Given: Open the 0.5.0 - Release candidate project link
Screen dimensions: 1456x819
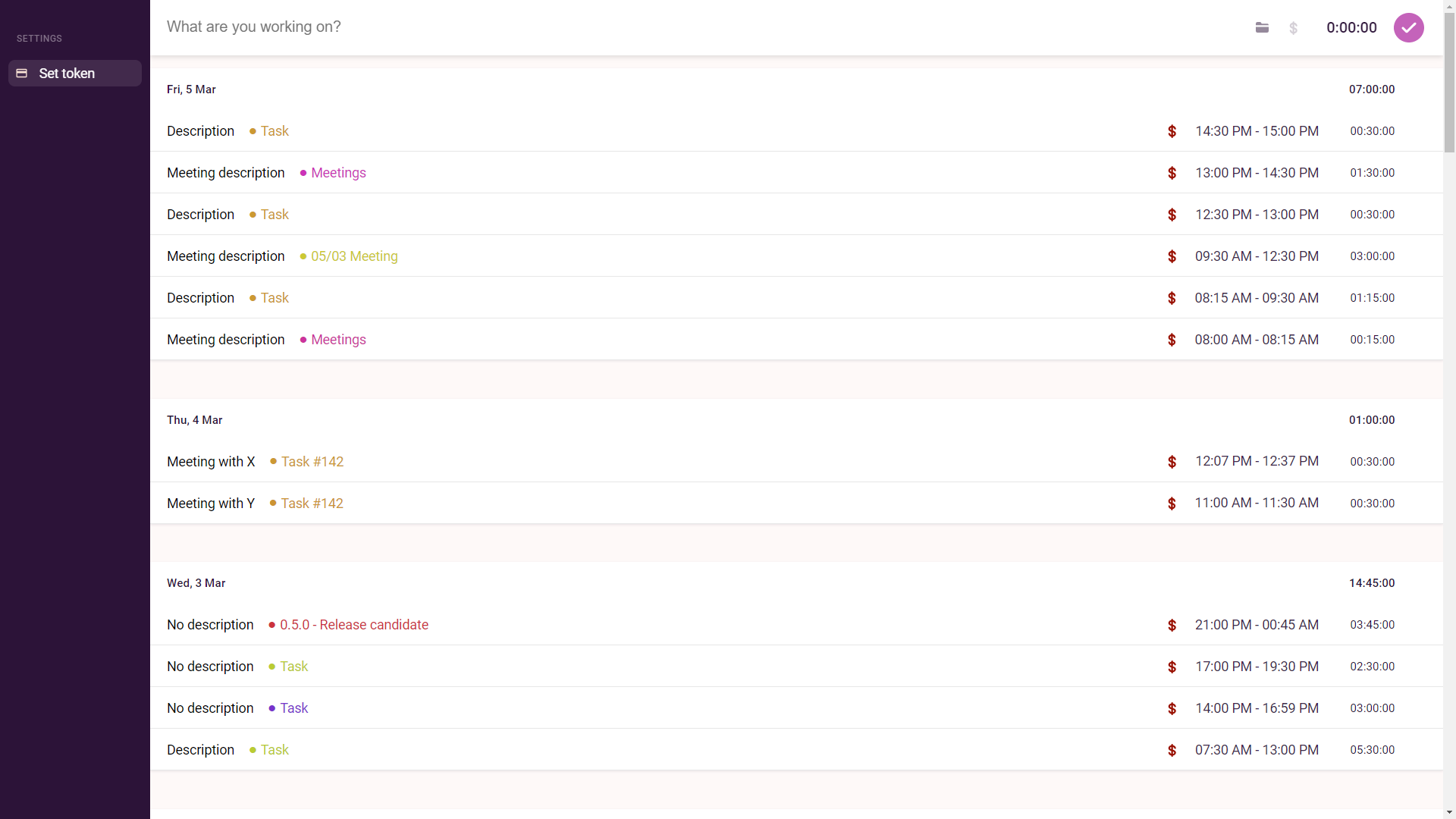Looking at the screenshot, I should (x=354, y=625).
